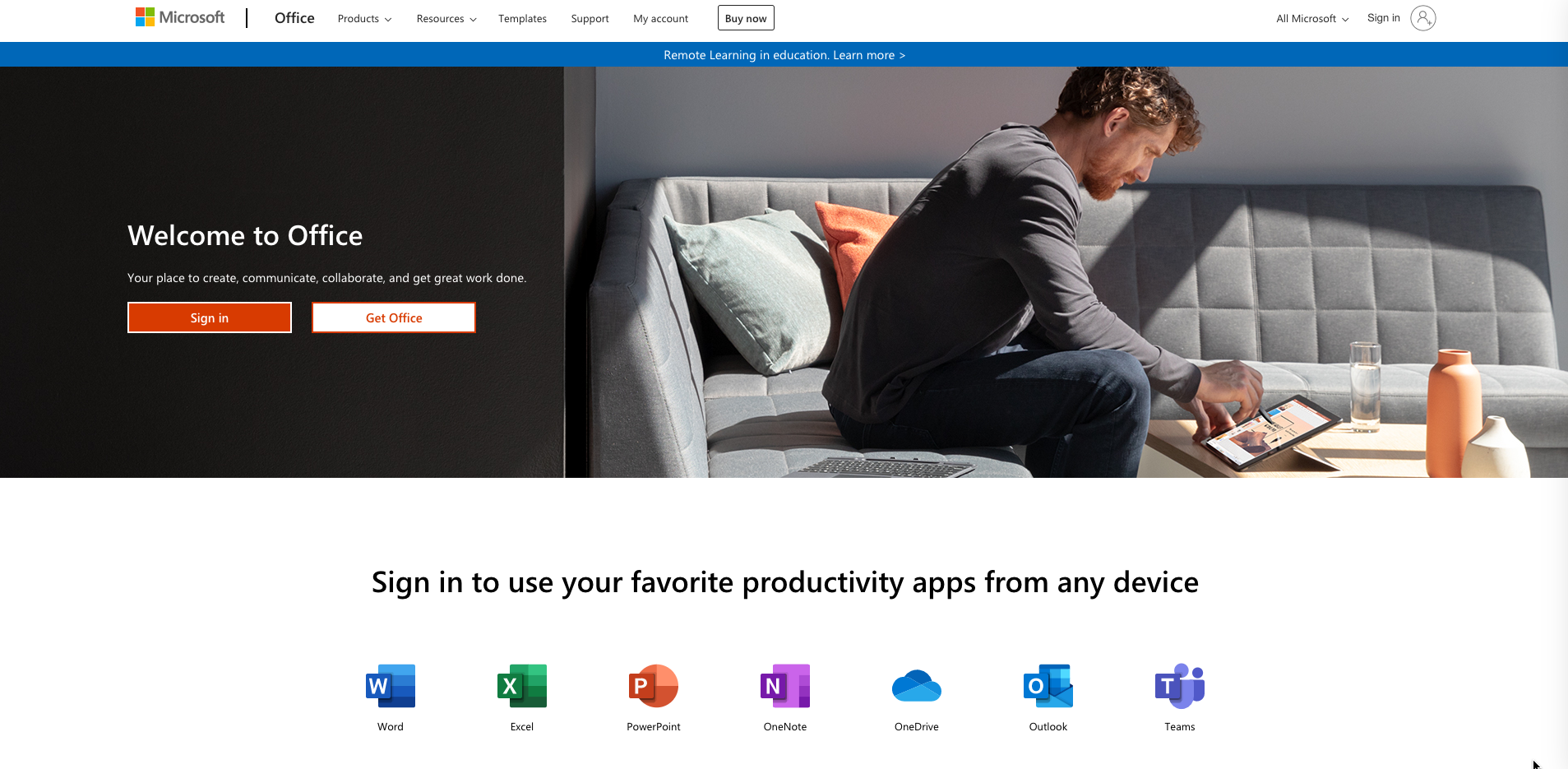Click the account profile icon
Screen dimensions: 1568x769
[1423, 17]
